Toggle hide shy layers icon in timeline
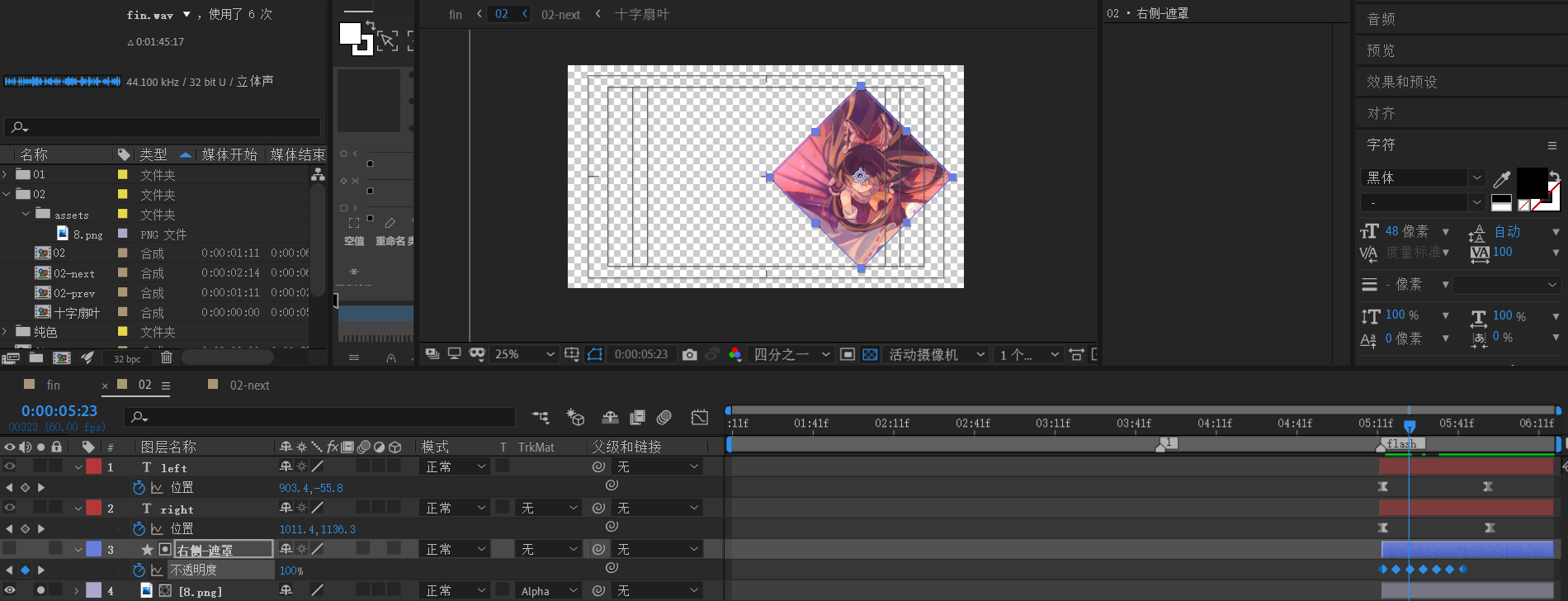This screenshot has height=601, width=1568. 610,418
